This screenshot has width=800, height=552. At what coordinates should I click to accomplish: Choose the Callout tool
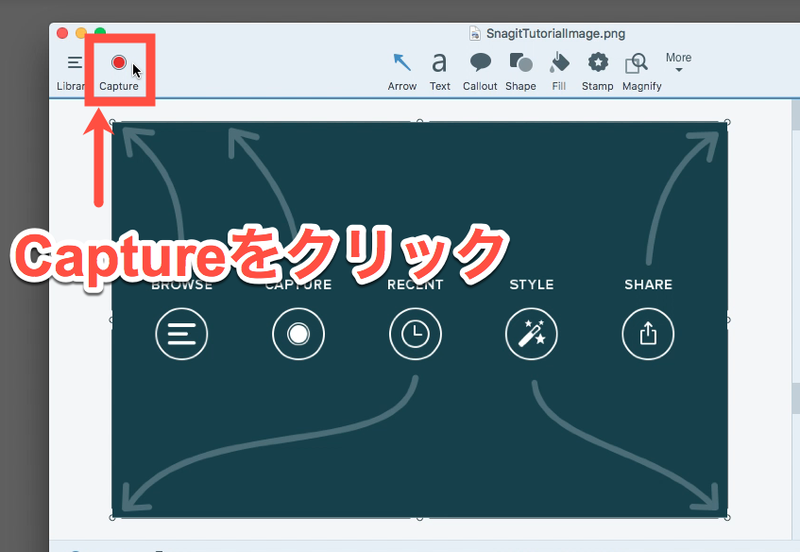click(x=480, y=71)
